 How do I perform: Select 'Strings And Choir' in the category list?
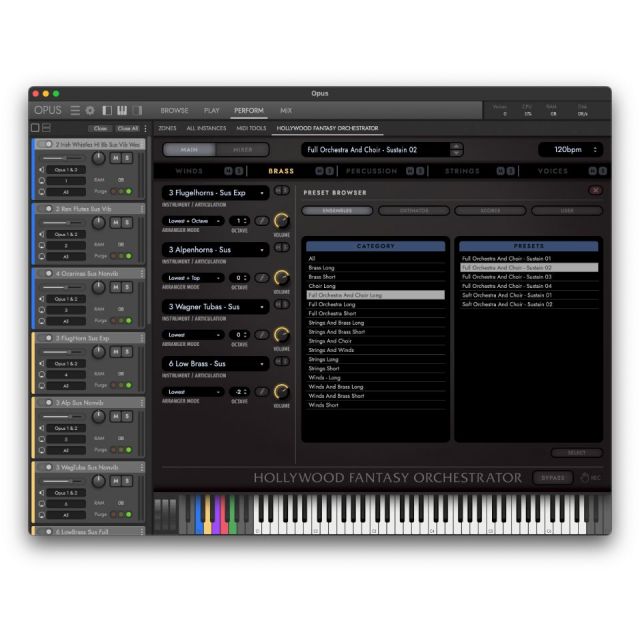tap(376, 341)
